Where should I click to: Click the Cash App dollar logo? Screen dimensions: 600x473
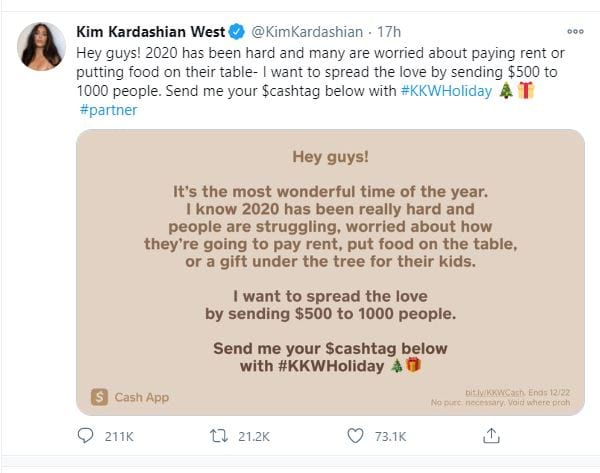click(x=99, y=396)
